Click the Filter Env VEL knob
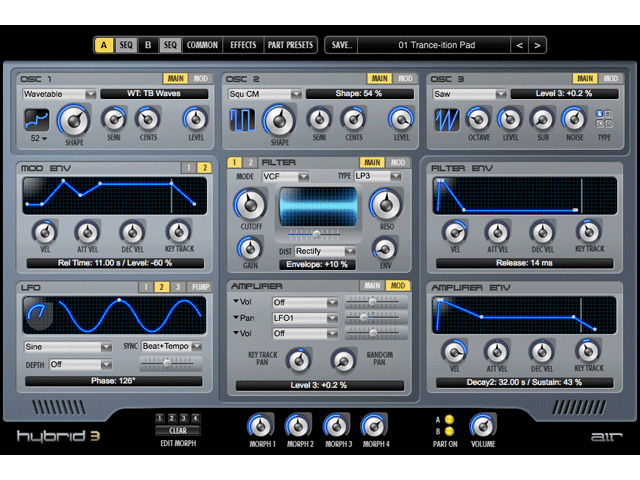This screenshot has height=480, width=640. (455, 232)
